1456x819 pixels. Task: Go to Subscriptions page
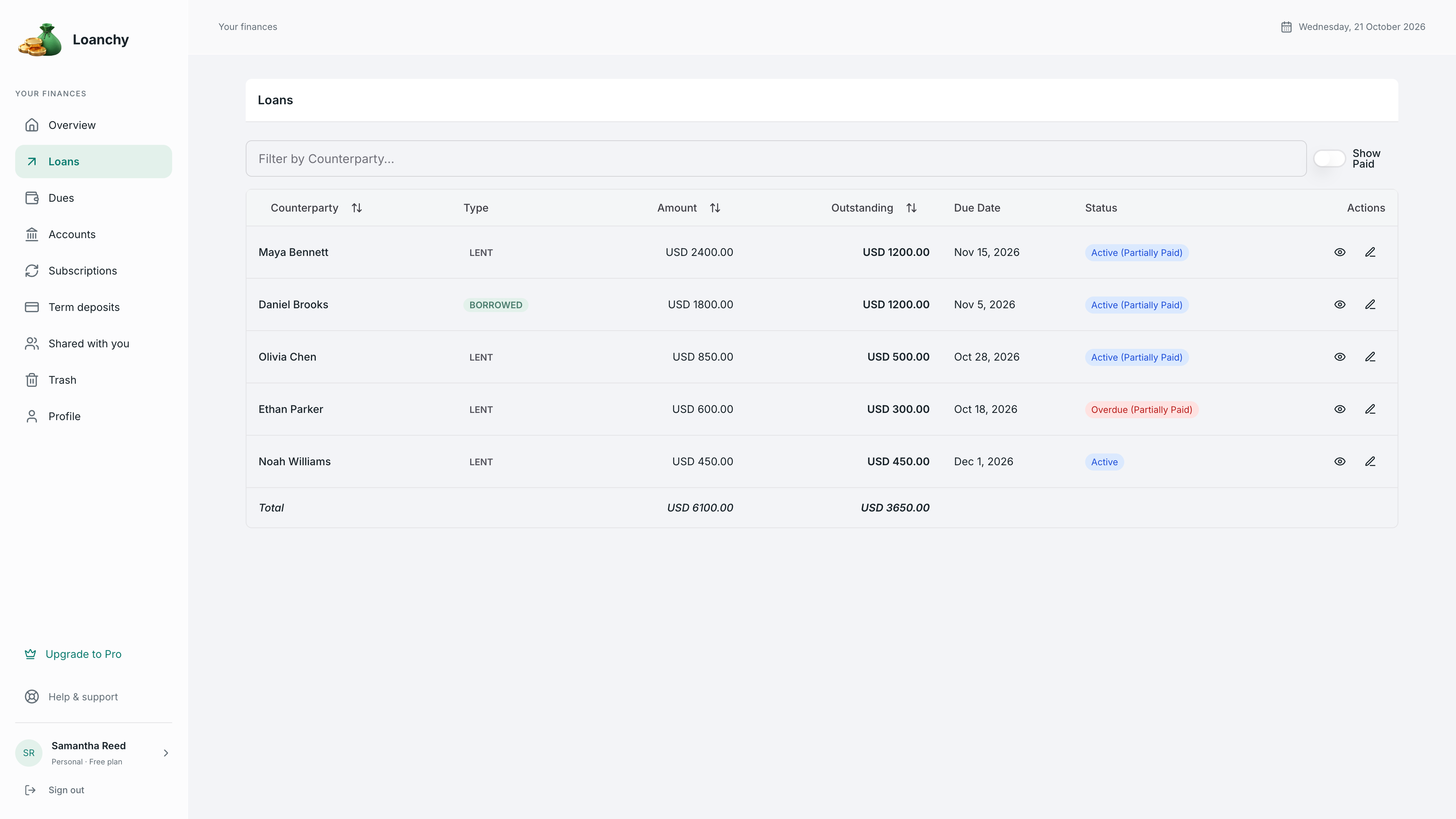(x=93, y=271)
